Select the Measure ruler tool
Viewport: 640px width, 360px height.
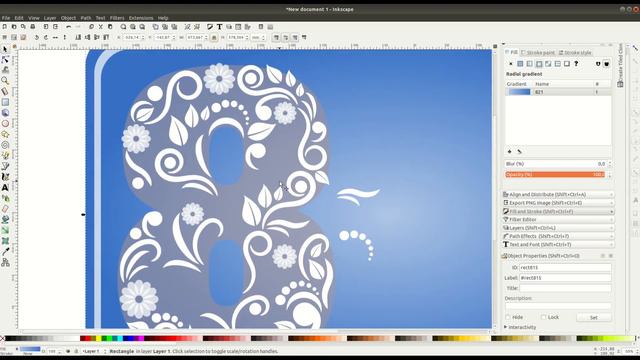[x=5, y=91]
